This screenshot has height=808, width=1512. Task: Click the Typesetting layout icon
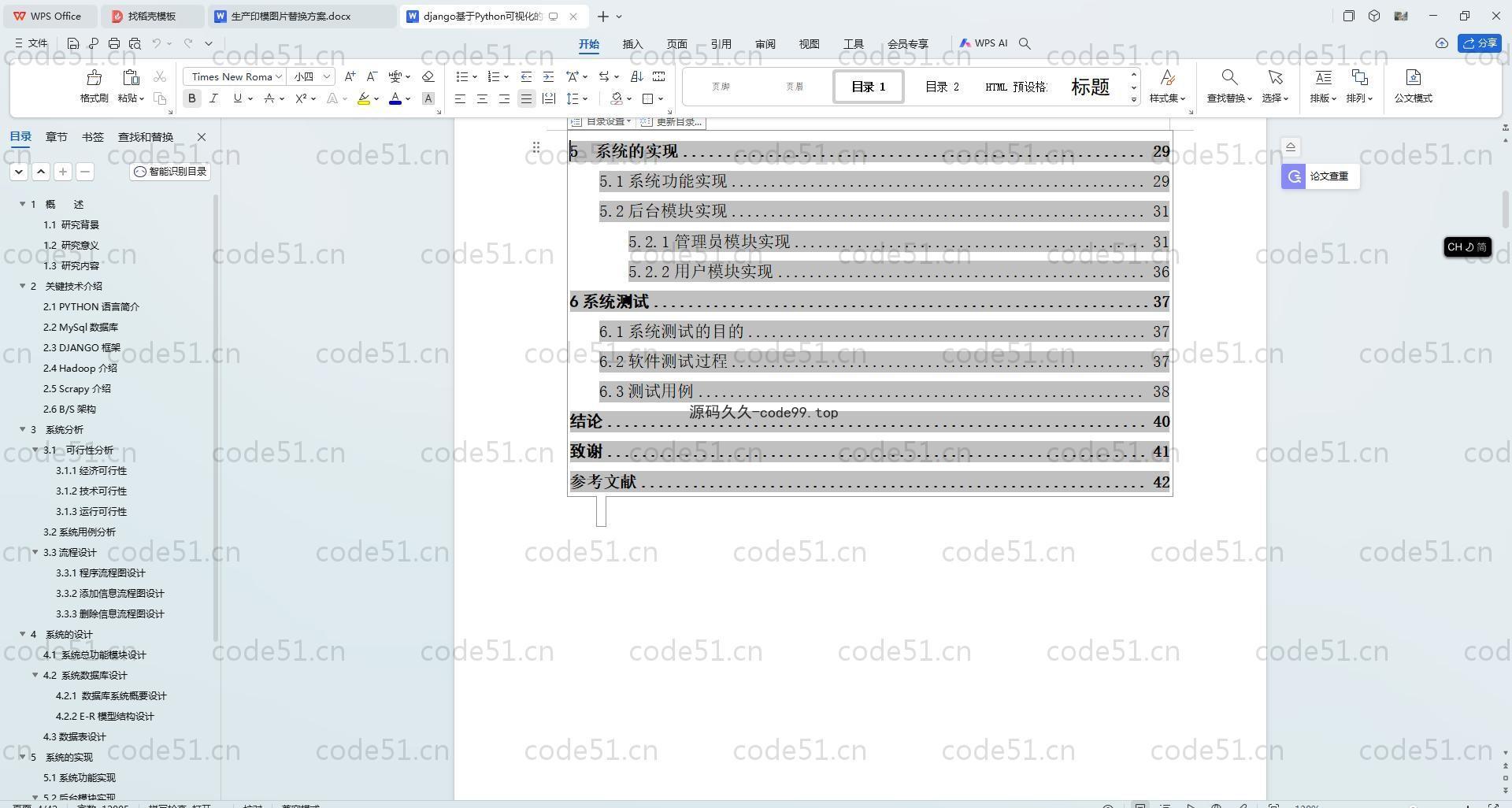tap(1323, 77)
